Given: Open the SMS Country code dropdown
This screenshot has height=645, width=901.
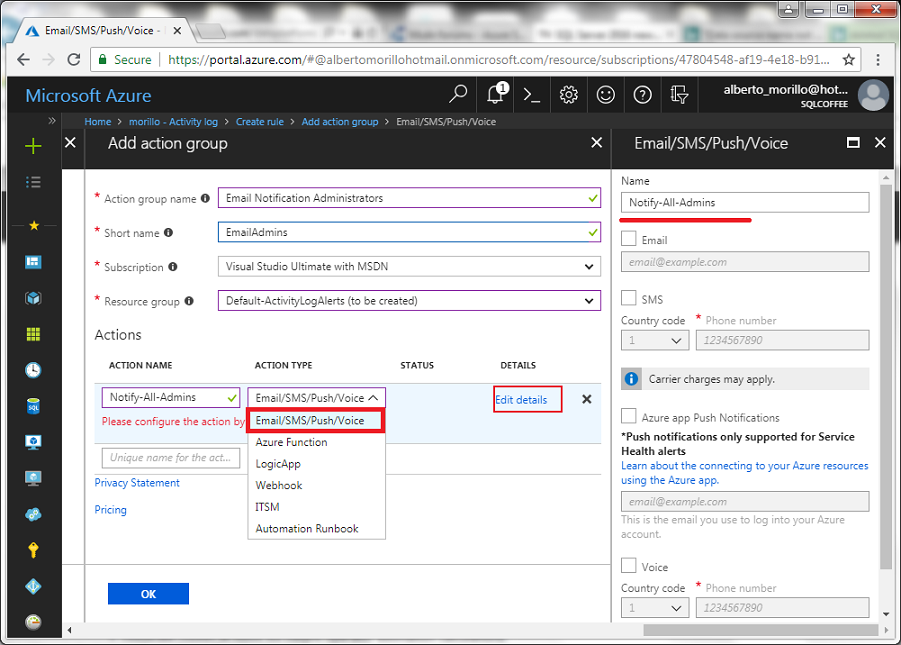Looking at the screenshot, I should (x=655, y=340).
